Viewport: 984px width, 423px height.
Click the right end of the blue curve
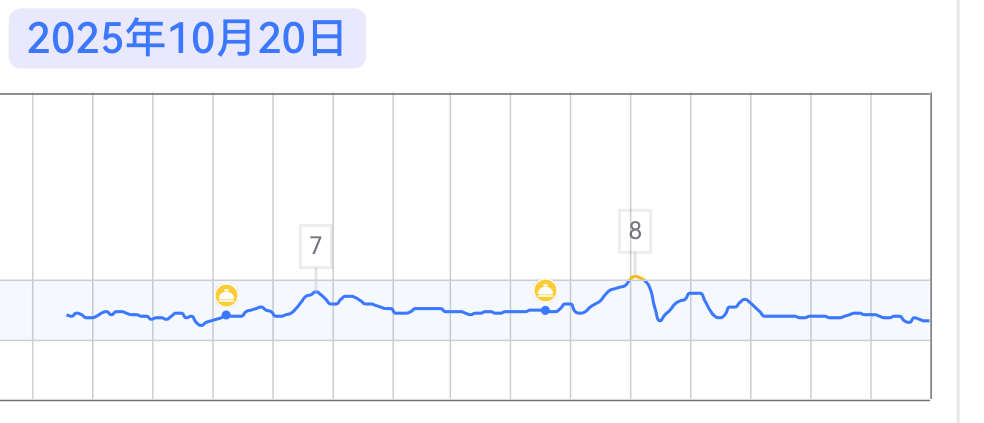pyautogui.click(x=927, y=320)
